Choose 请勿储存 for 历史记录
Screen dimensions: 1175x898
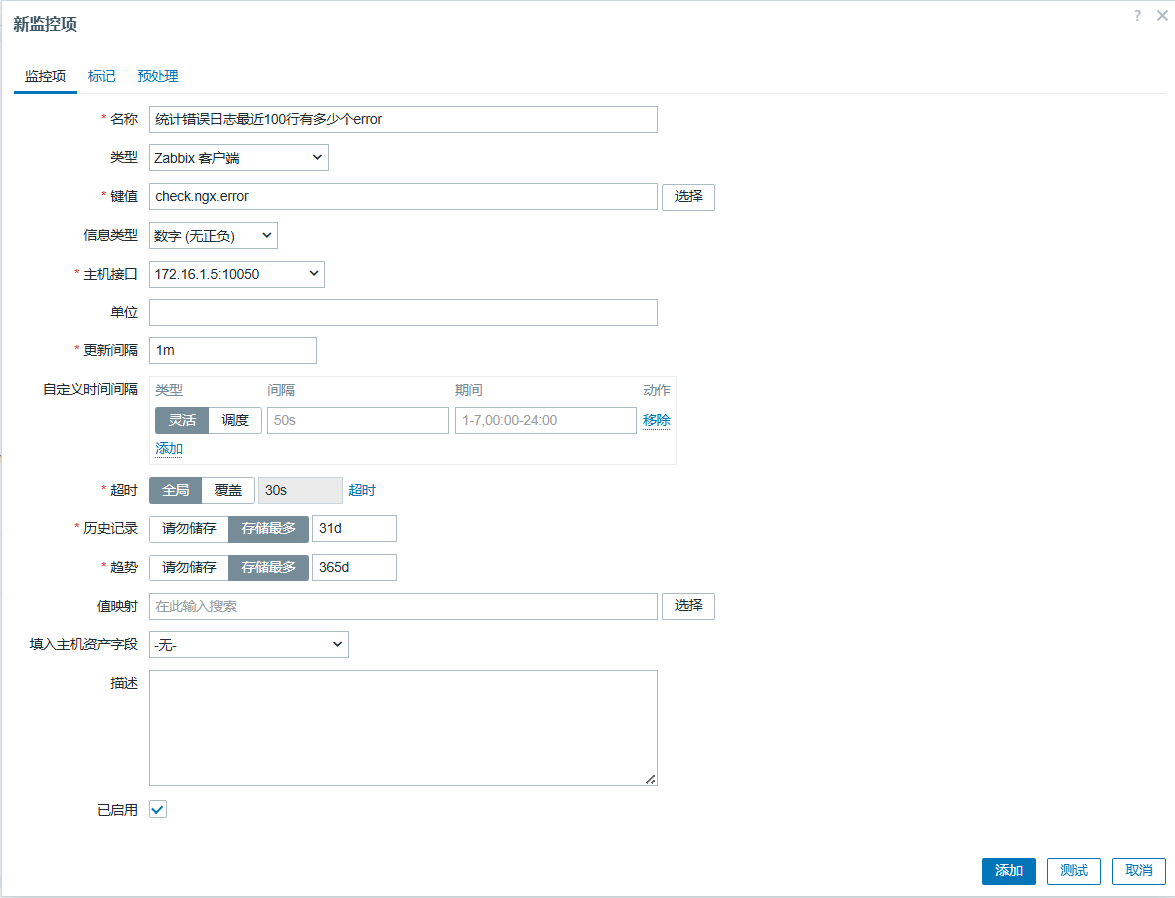click(x=189, y=528)
